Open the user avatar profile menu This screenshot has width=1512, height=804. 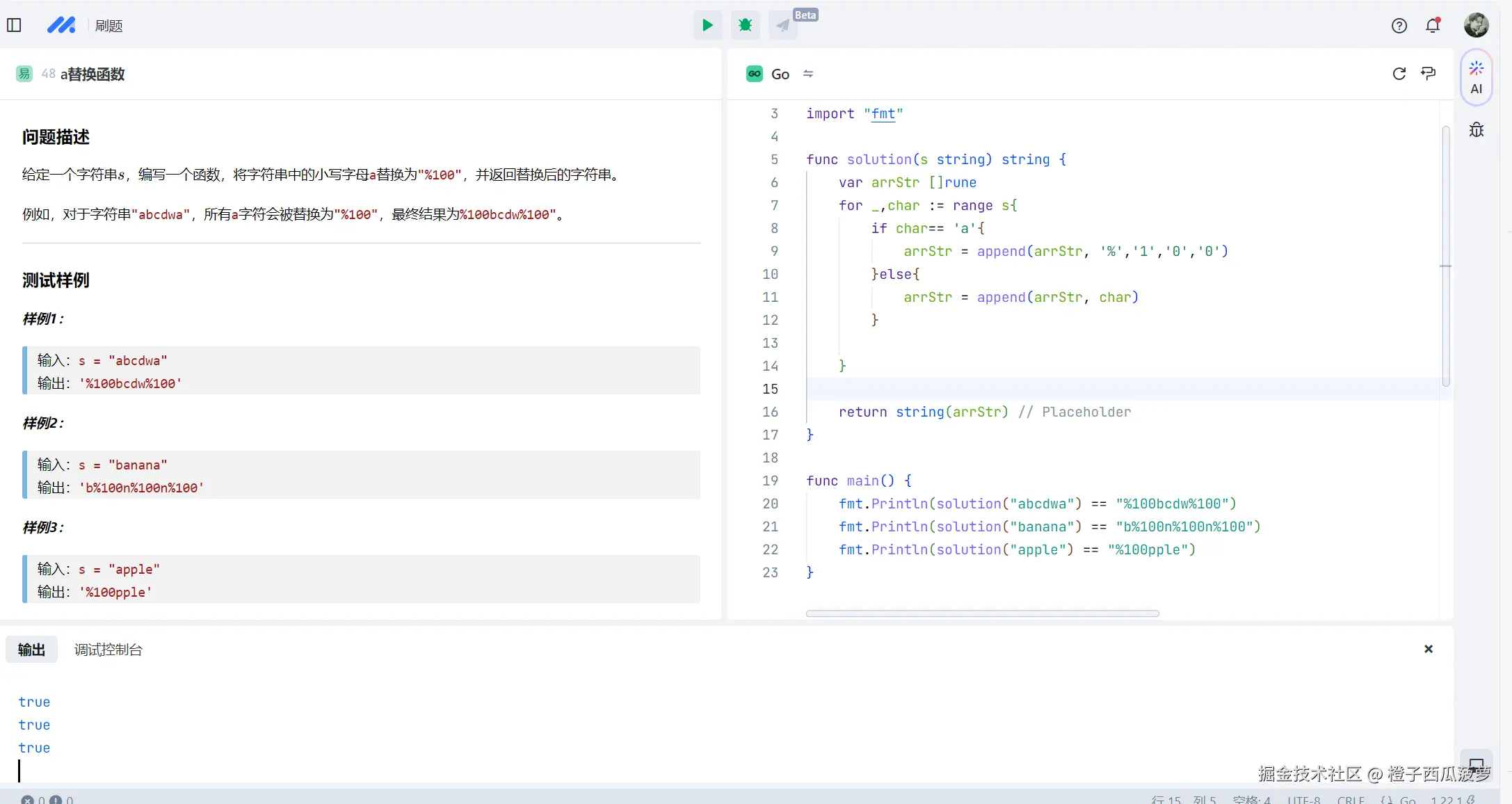1476,25
